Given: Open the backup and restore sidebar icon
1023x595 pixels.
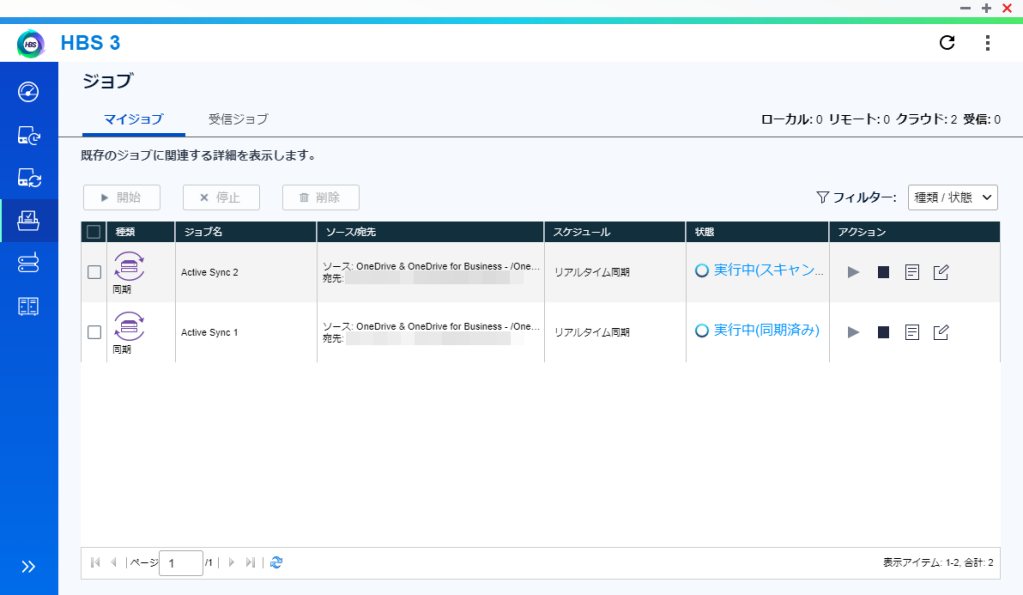Looking at the screenshot, I should pos(28,135).
